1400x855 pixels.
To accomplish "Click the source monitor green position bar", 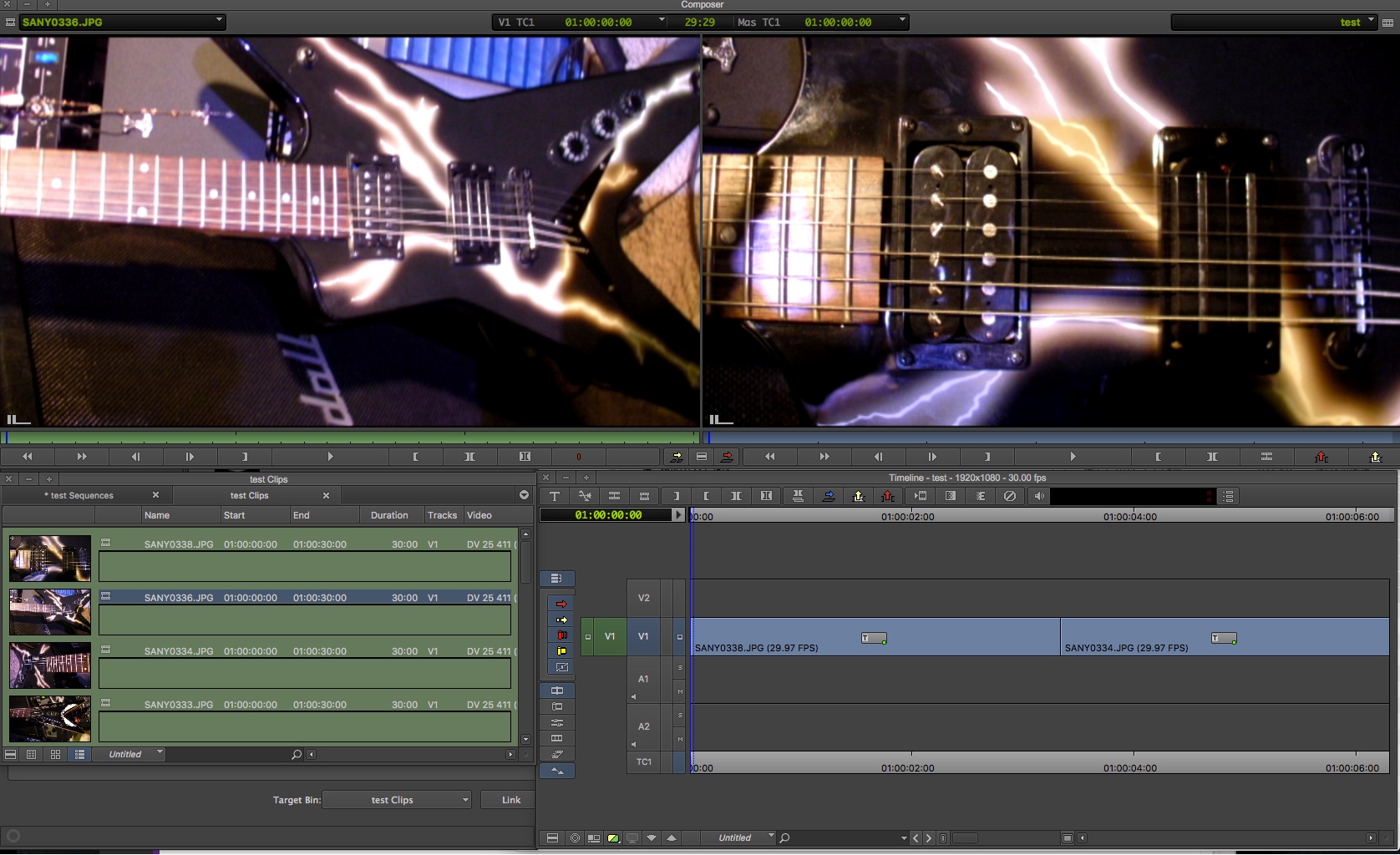I will (x=350, y=437).
